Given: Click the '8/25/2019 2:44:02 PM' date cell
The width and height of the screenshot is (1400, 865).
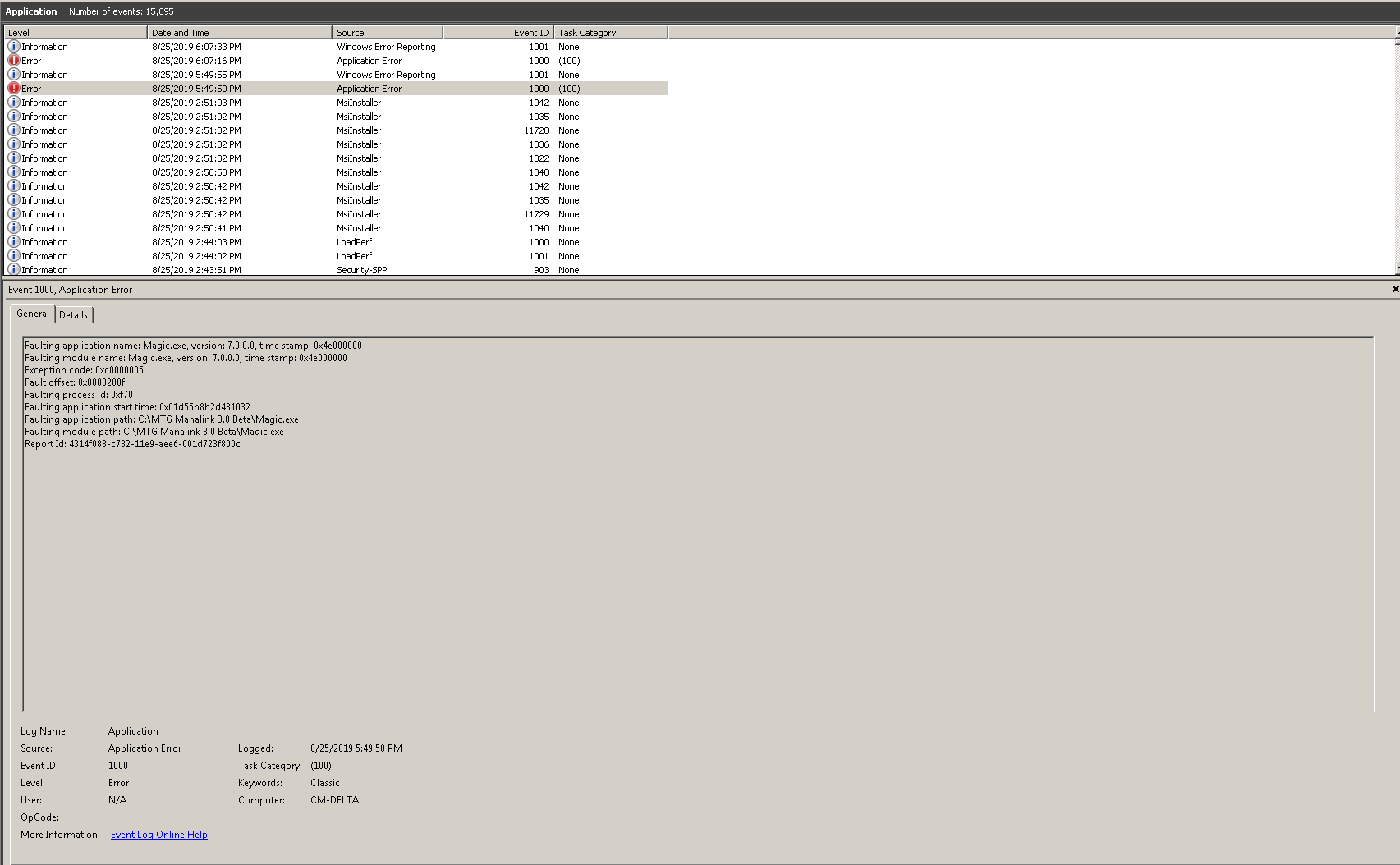Looking at the screenshot, I should (x=196, y=256).
